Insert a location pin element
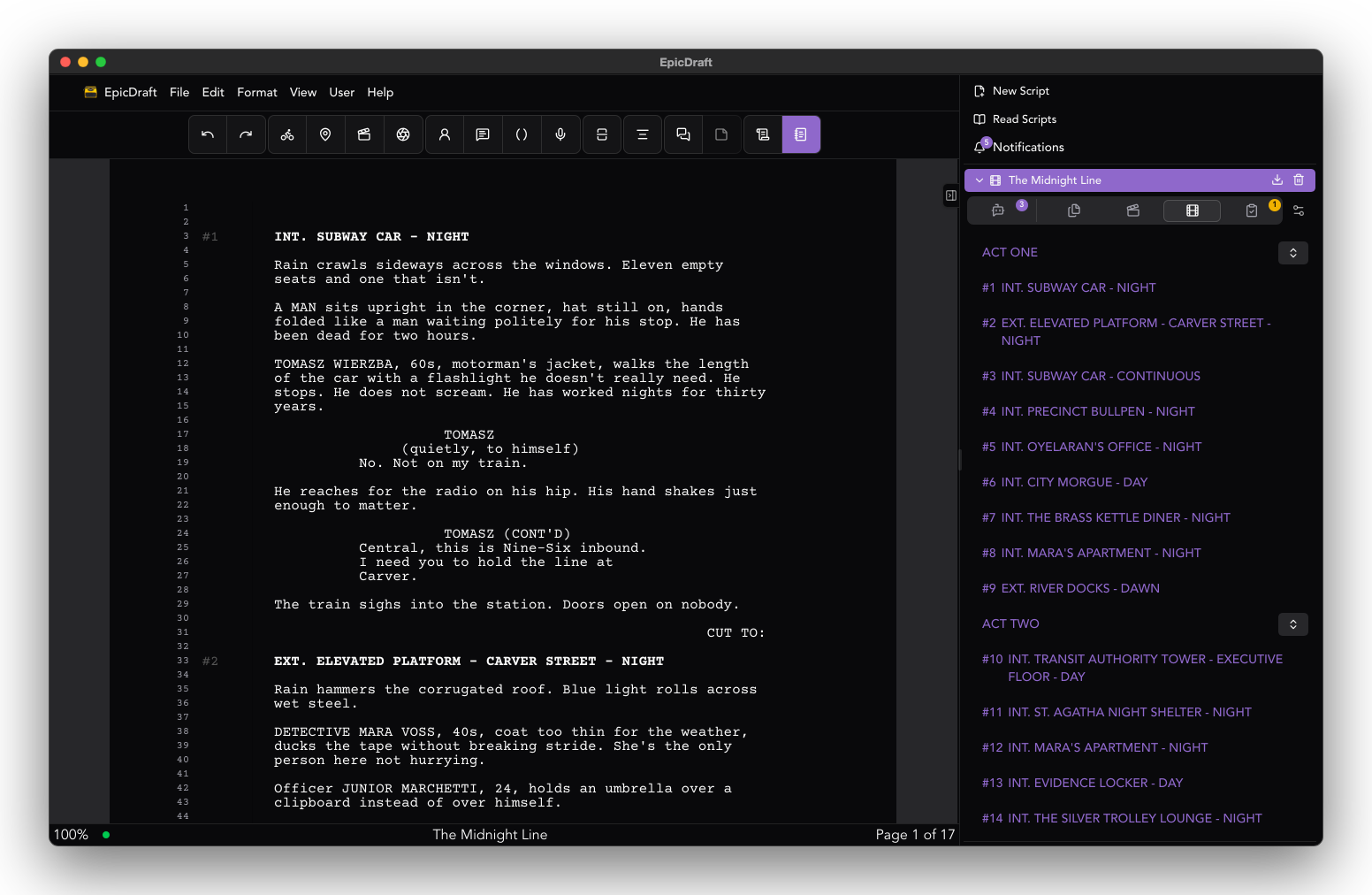The width and height of the screenshot is (1372, 895). (325, 134)
